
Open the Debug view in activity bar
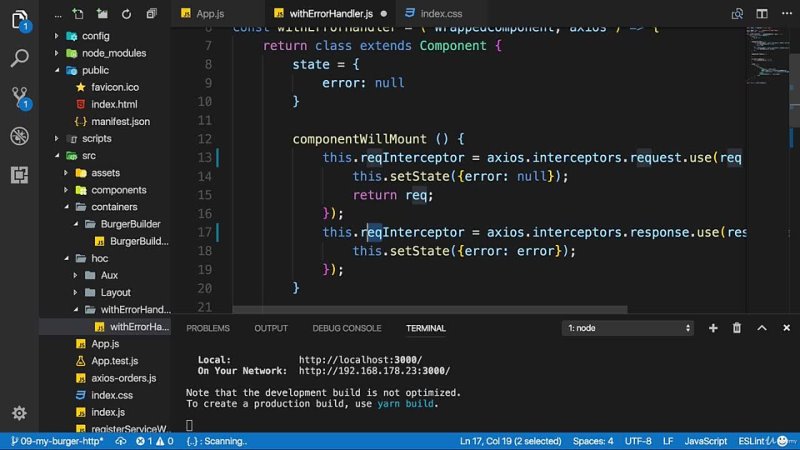[x=19, y=136]
